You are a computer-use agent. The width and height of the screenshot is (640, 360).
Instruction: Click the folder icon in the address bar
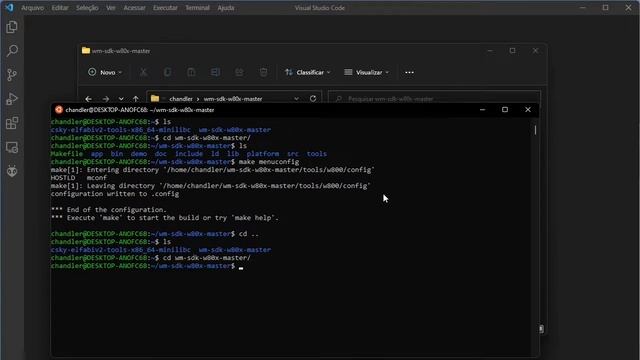click(155, 99)
